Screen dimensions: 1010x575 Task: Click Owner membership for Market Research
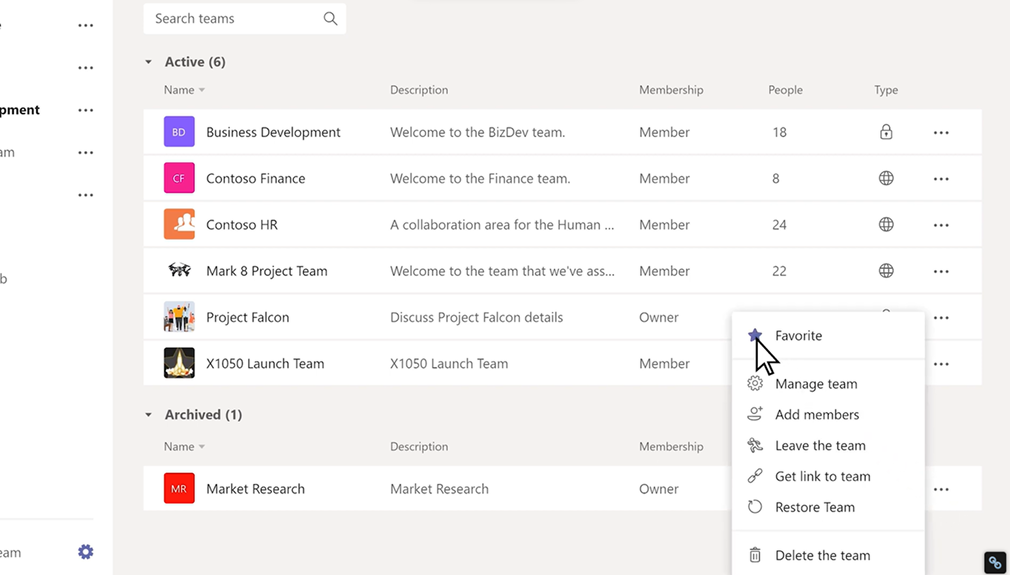[658, 489]
